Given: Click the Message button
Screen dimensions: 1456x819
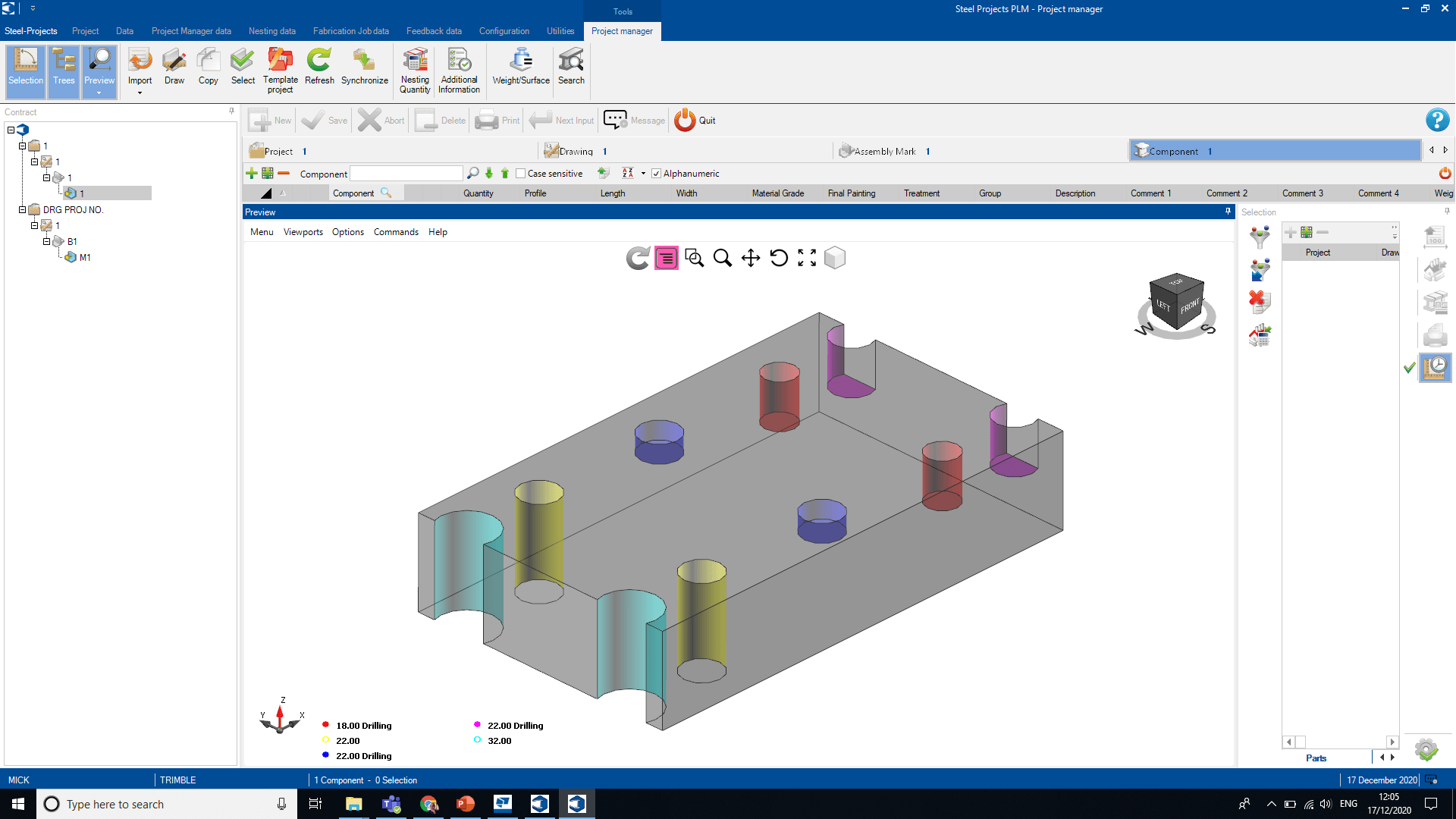Looking at the screenshot, I should [x=634, y=120].
